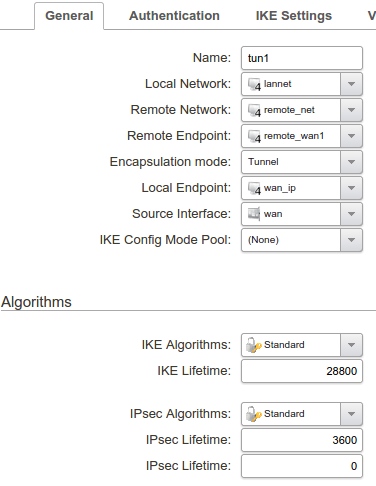Click the IPsec Lifetime field showing 0
Viewport: 376px width, 486px height.
302,466
